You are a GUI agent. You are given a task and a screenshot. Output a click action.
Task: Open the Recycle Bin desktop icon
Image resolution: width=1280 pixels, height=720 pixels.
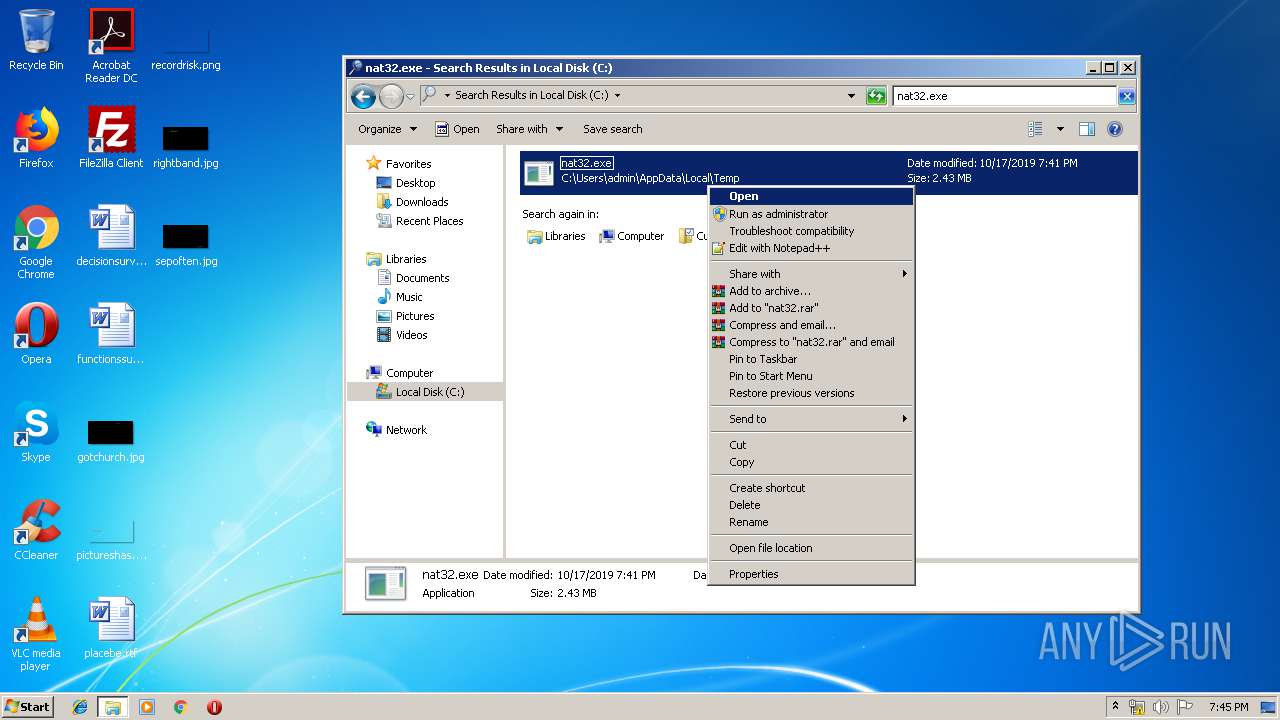coord(36,40)
